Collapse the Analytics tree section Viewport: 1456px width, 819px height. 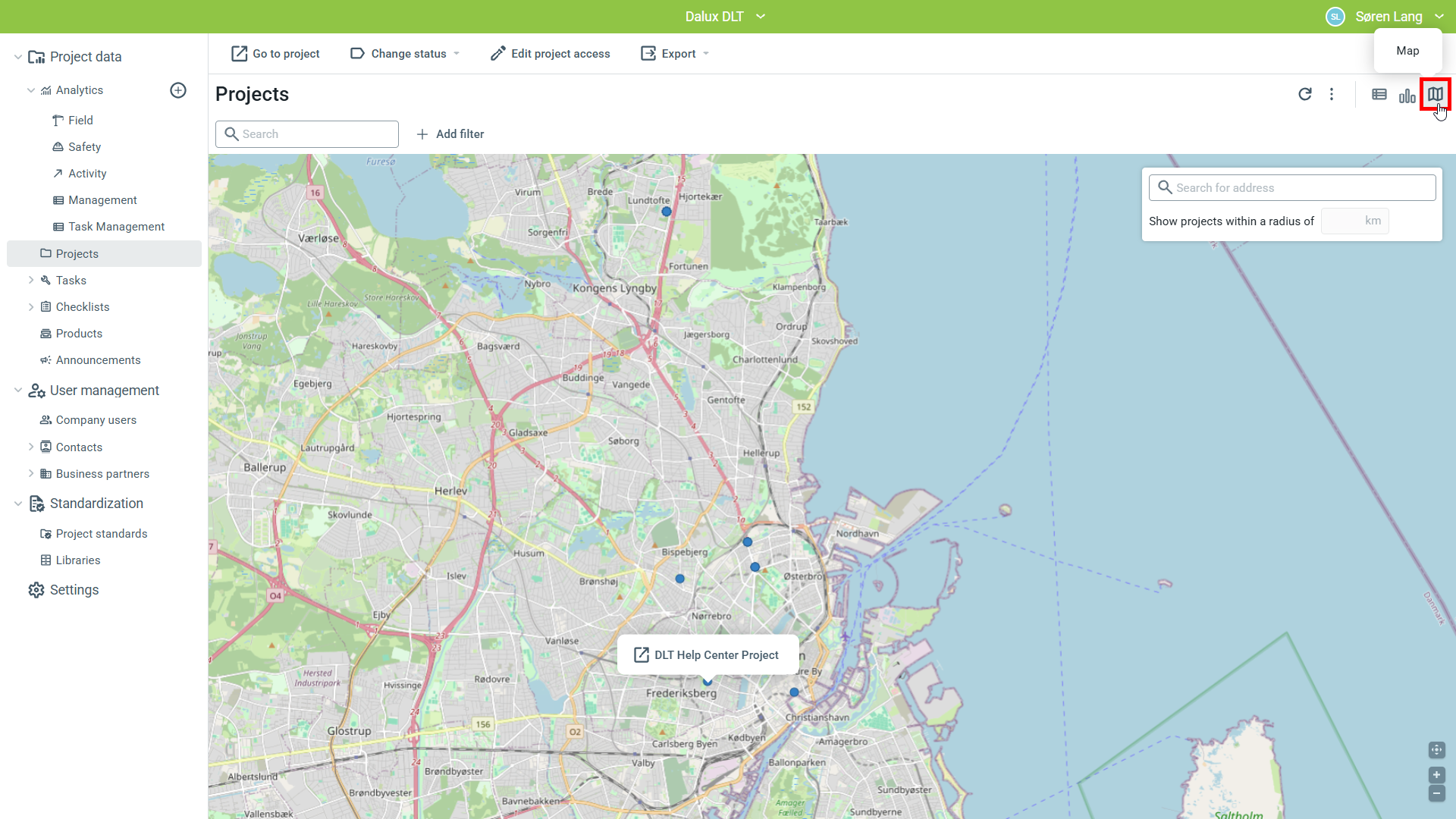pyautogui.click(x=31, y=90)
